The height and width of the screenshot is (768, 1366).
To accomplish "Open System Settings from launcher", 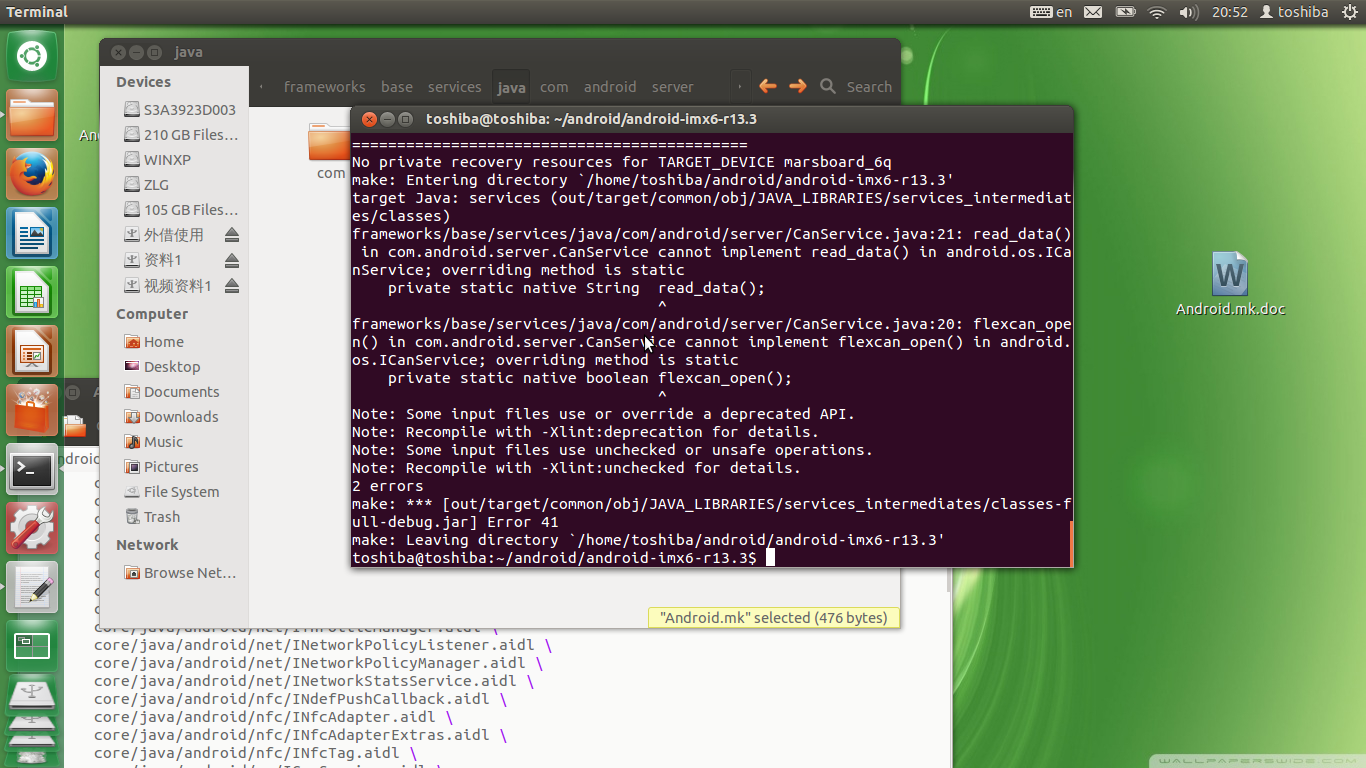I will 32,527.
